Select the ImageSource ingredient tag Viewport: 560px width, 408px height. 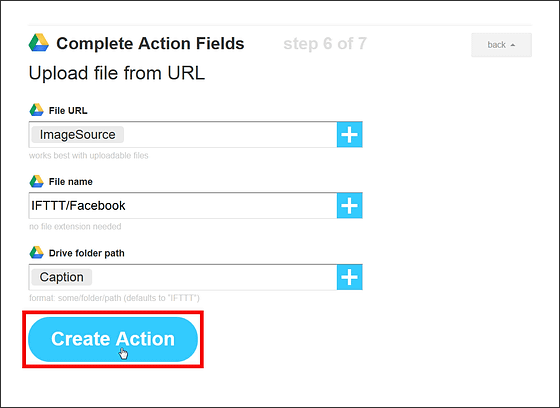(78, 135)
